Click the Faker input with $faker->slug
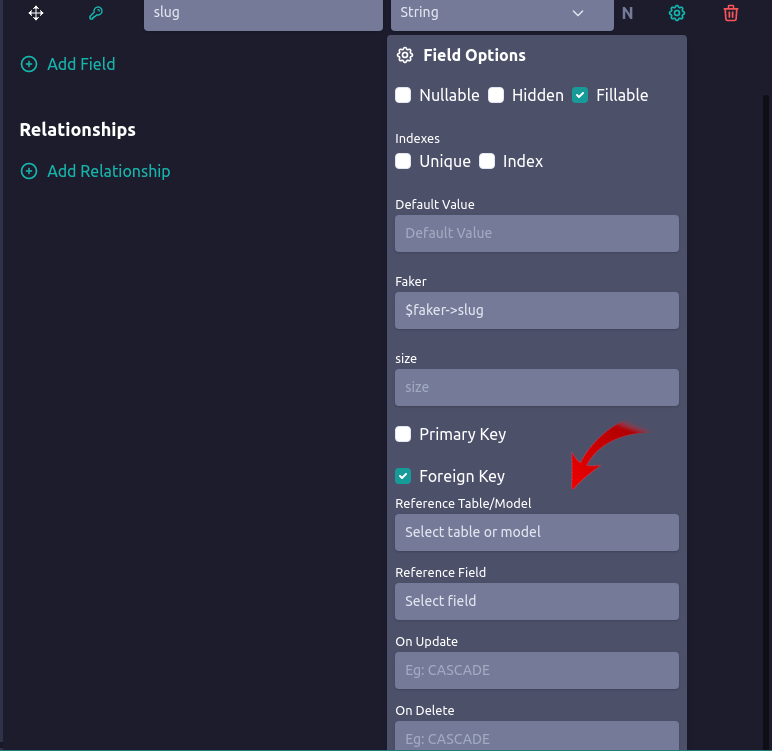 pos(537,310)
